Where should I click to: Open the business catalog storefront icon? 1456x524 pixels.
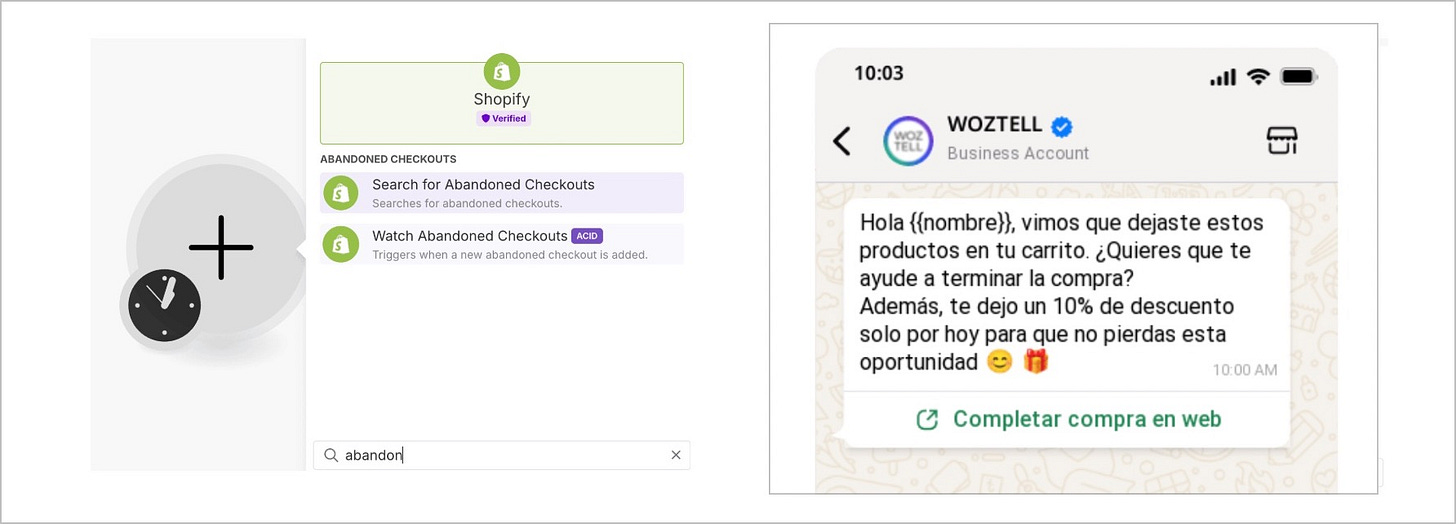1282,141
